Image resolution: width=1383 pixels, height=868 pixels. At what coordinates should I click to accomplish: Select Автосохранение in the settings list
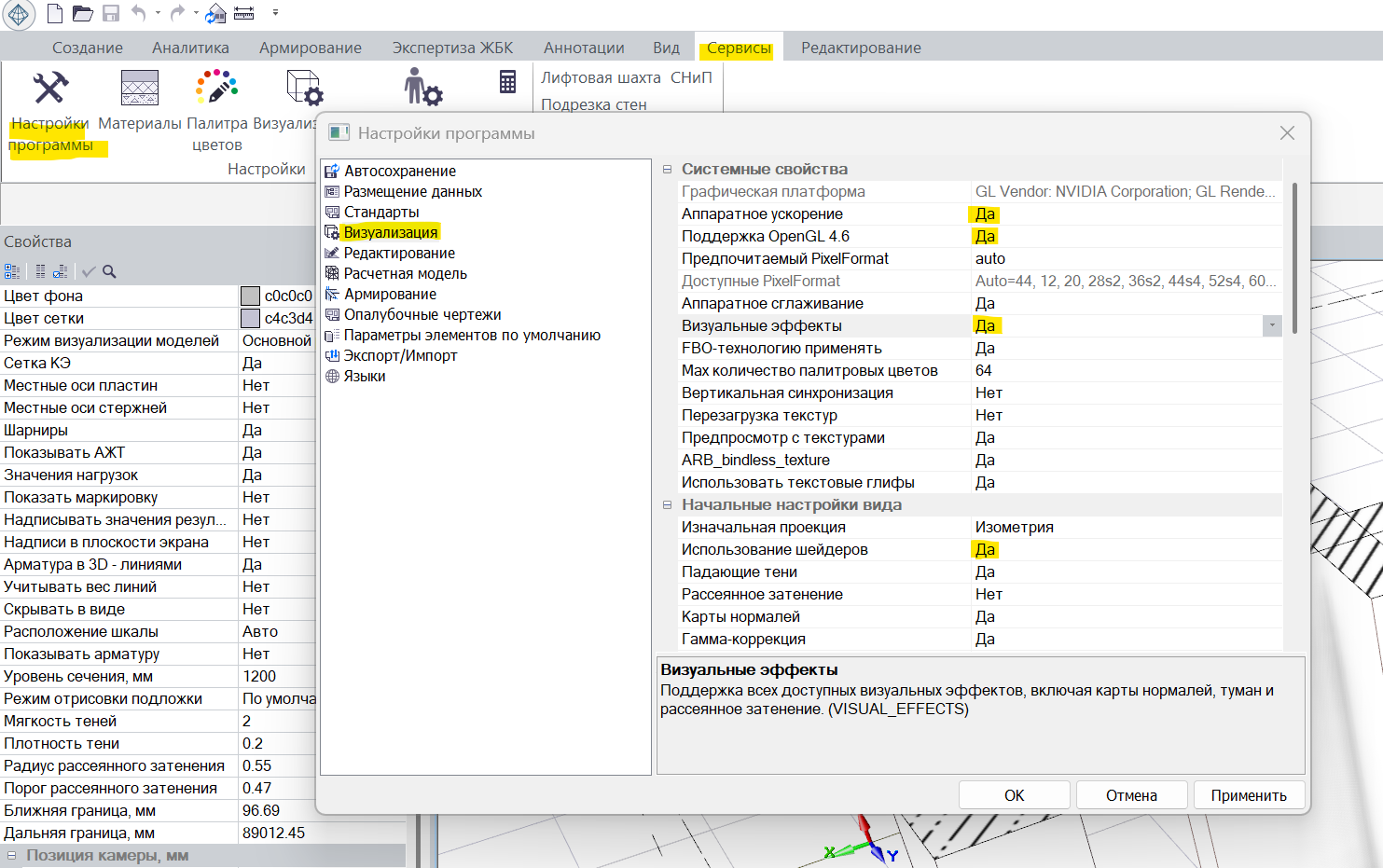tap(399, 171)
